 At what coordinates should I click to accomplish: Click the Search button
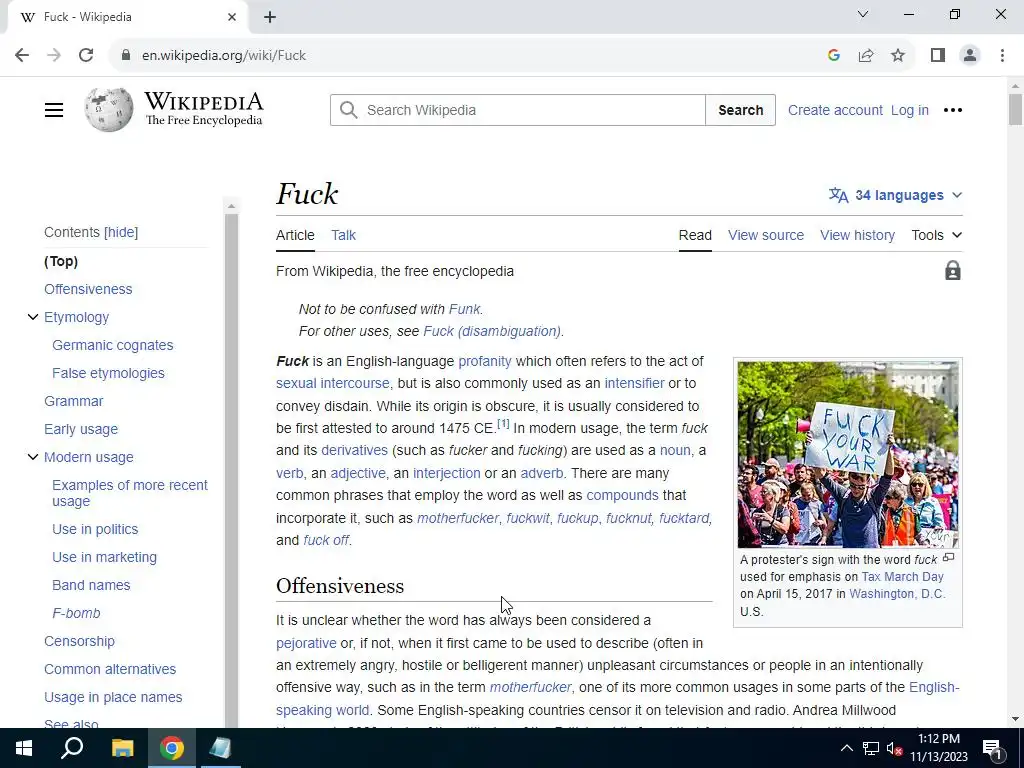click(x=741, y=110)
